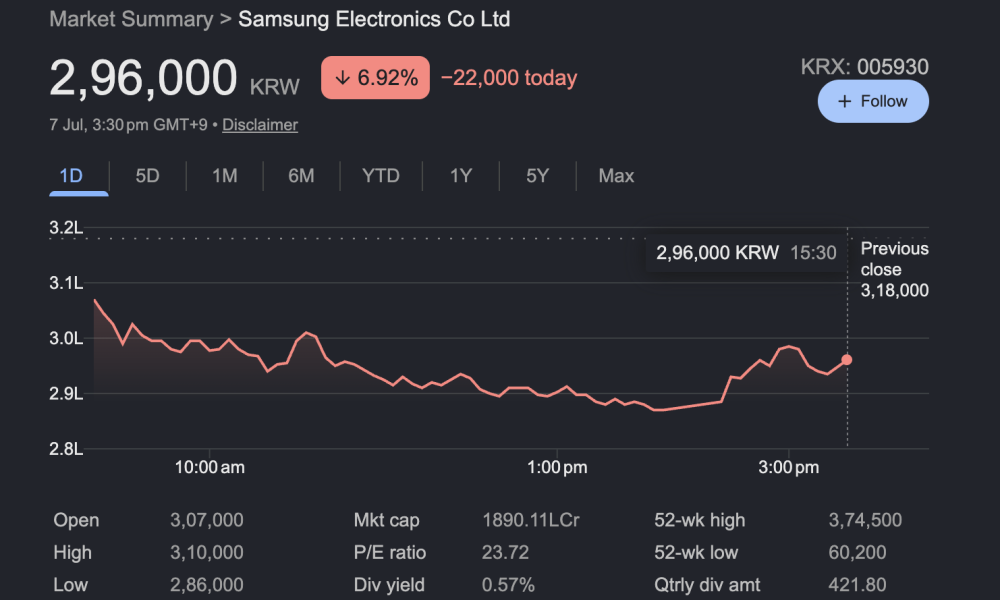Click the 2.9L y-axis label
Image resolution: width=1000 pixels, height=600 pixels.
pyautogui.click(x=66, y=394)
